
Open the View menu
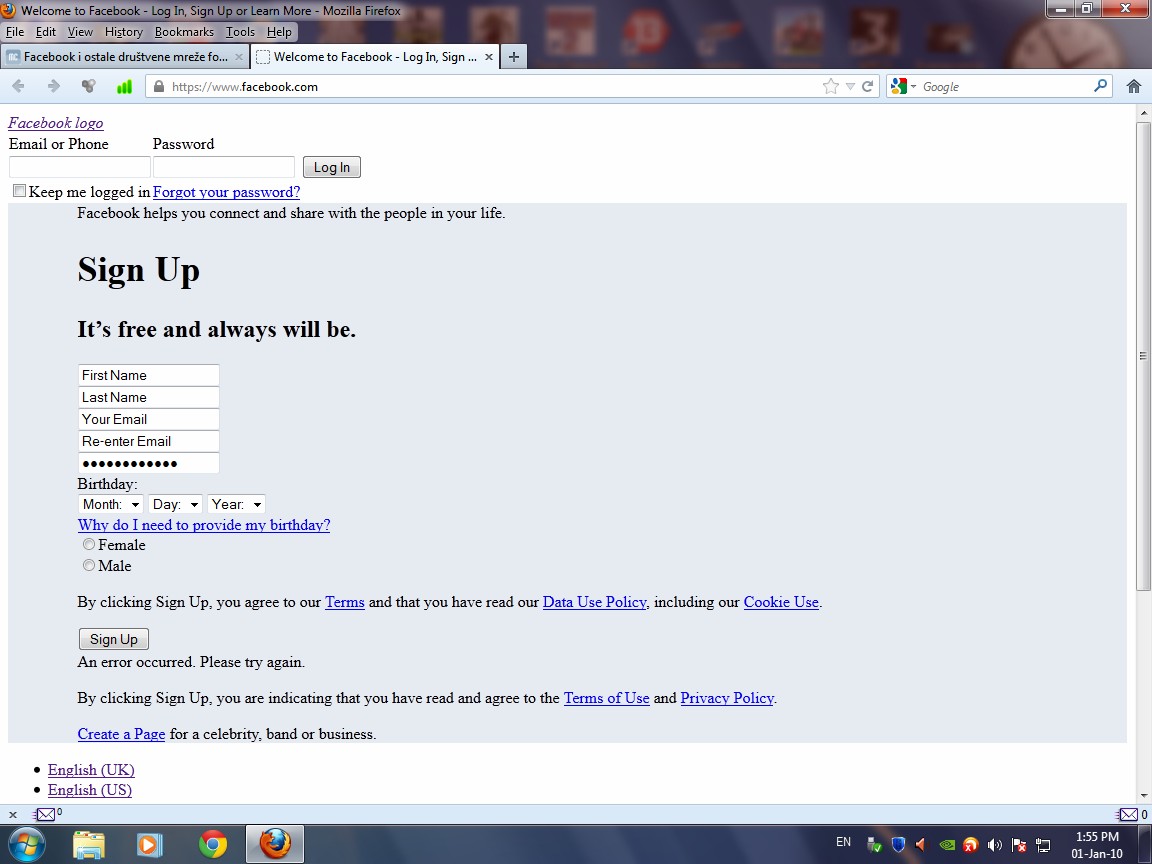(x=80, y=32)
